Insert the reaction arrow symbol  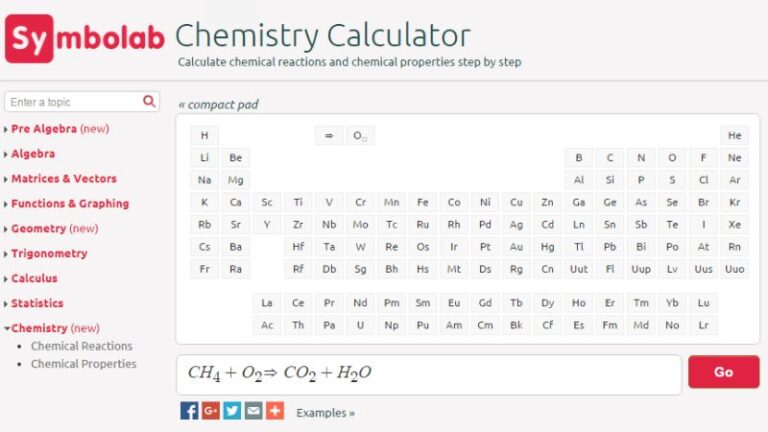(x=329, y=135)
